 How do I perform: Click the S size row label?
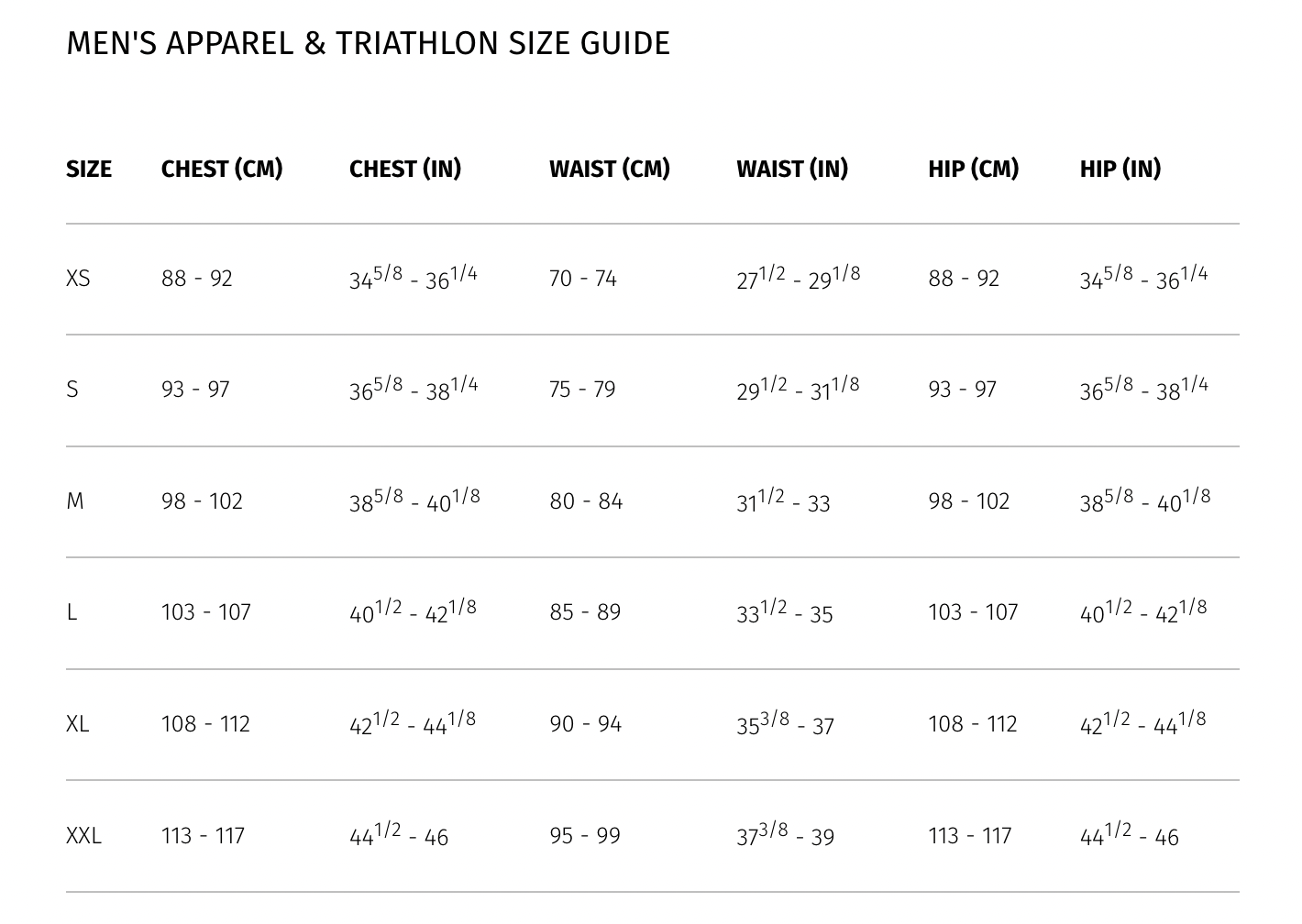click(x=72, y=390)
